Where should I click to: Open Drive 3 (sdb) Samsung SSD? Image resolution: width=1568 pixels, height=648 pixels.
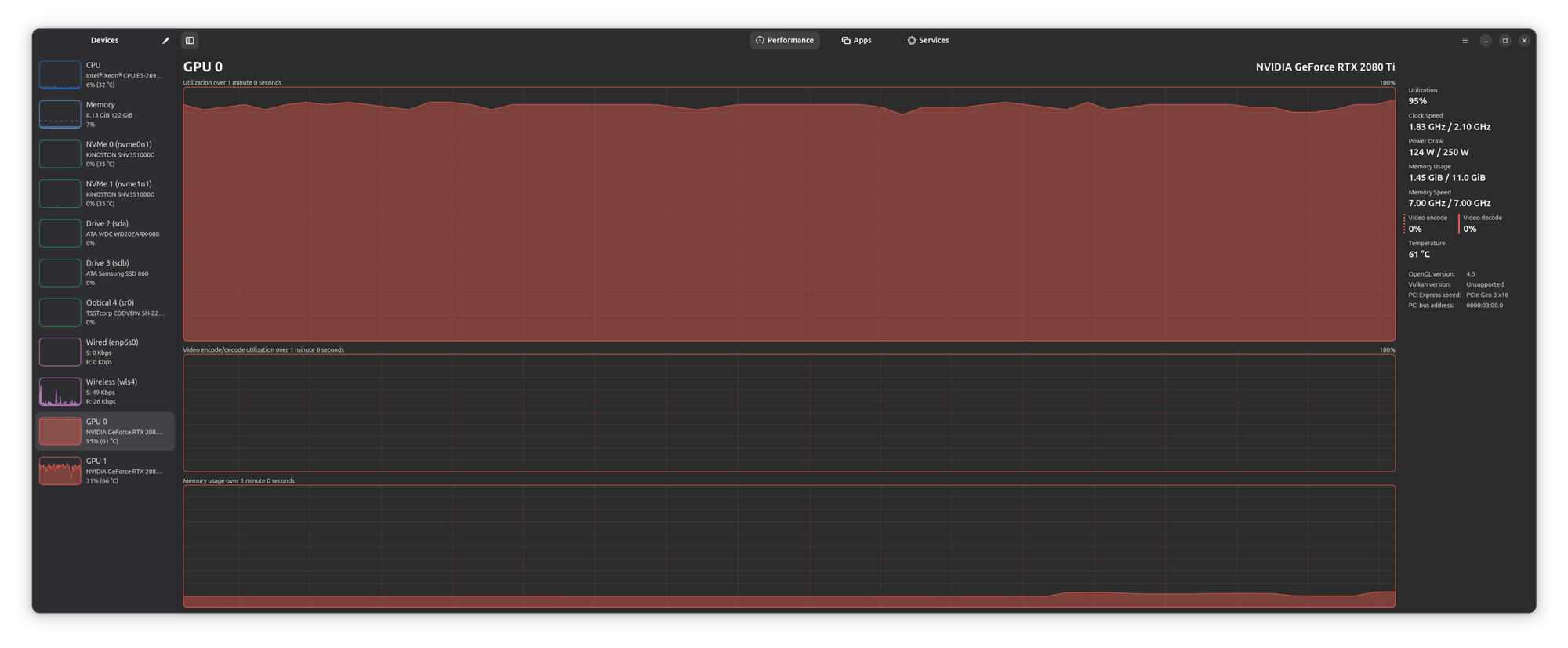[x=105, y=273]
